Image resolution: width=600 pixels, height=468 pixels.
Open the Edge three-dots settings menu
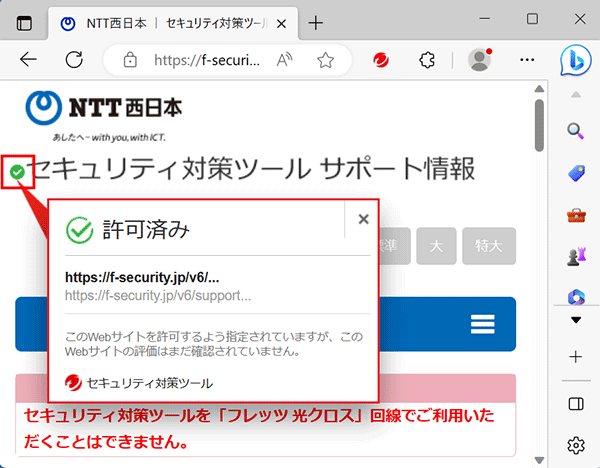528,60
